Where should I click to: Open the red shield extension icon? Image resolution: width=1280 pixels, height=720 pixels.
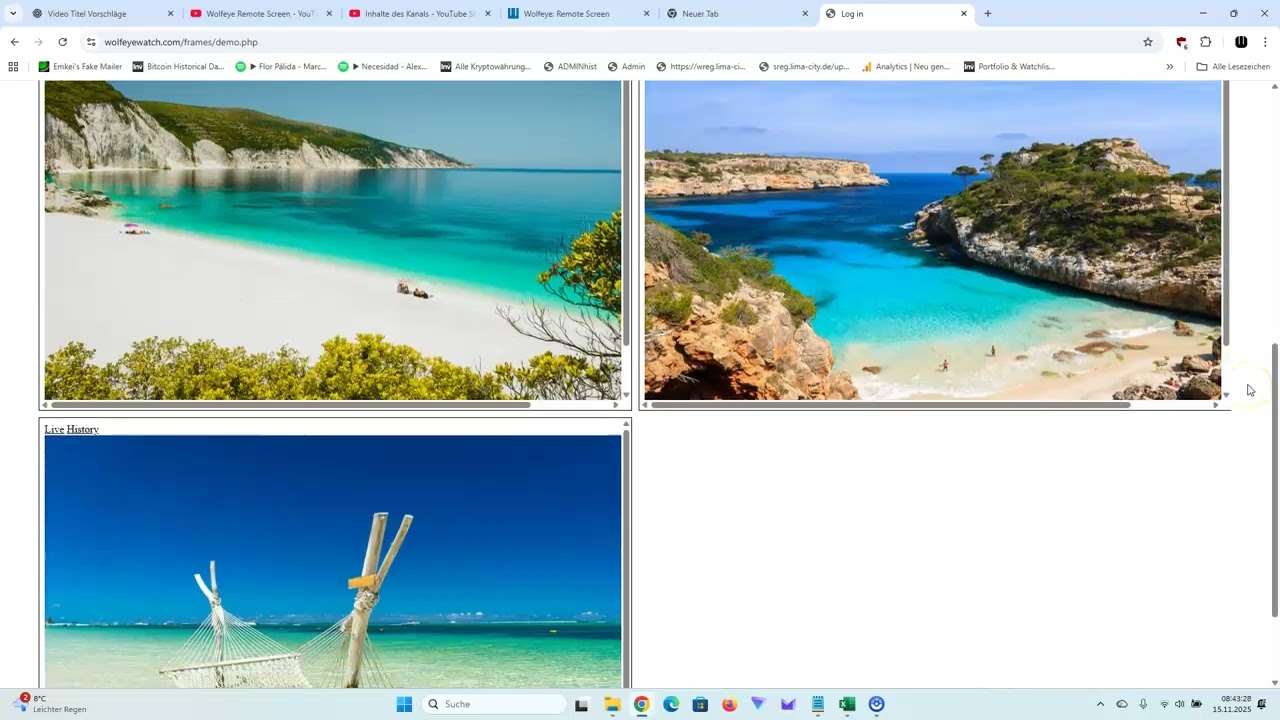pyautogui.click(x=1181, y=42)
